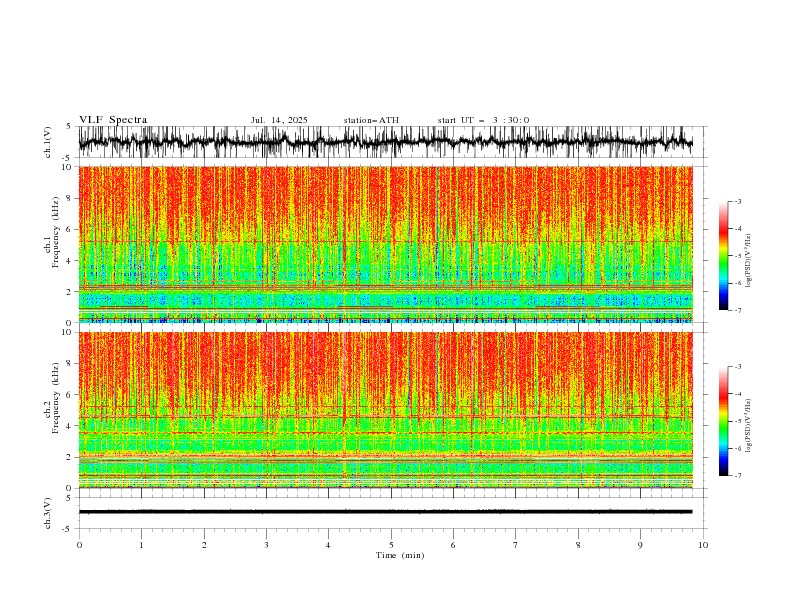Click the "7" tick on the time axis
This screenshot has width=792, height=612.
click(x=516, y=545)
